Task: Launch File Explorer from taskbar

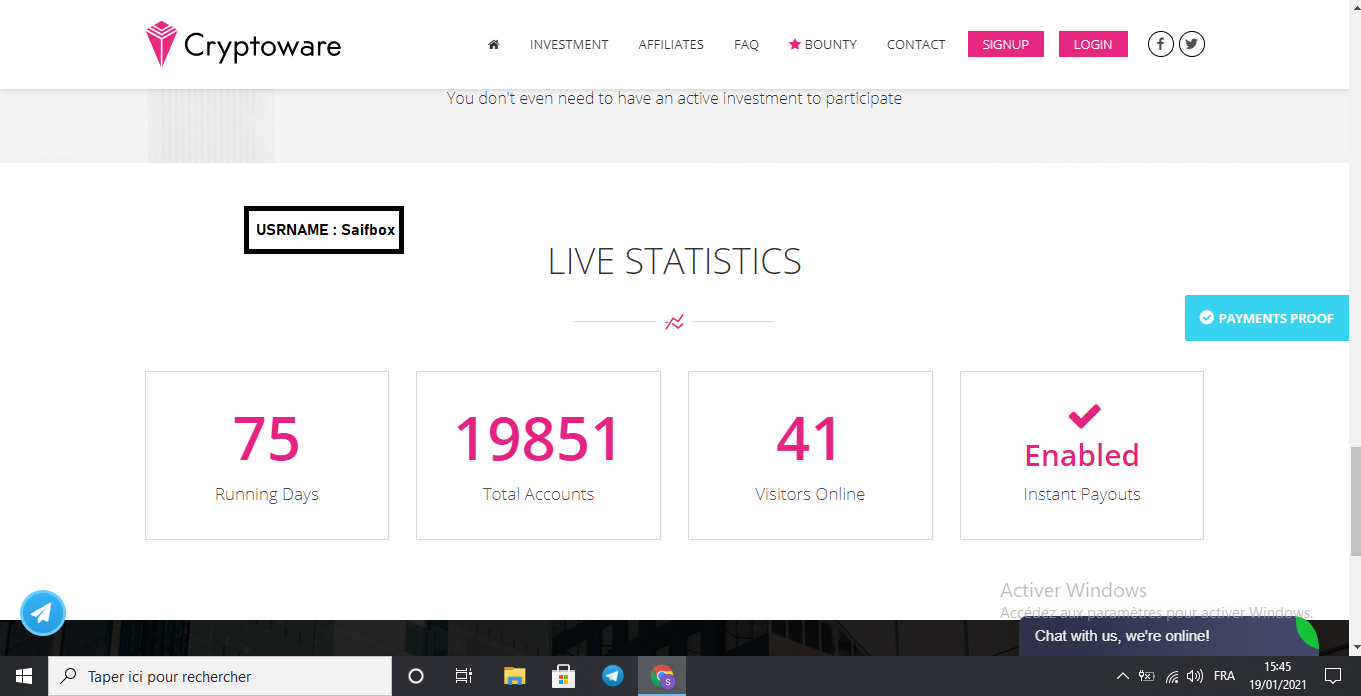Action: coord(514,676)
